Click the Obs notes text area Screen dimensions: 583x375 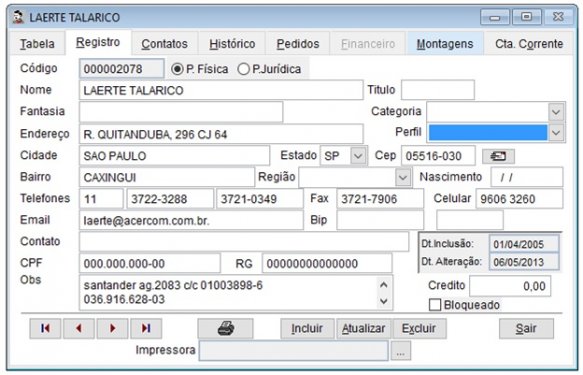click(236, 292)
